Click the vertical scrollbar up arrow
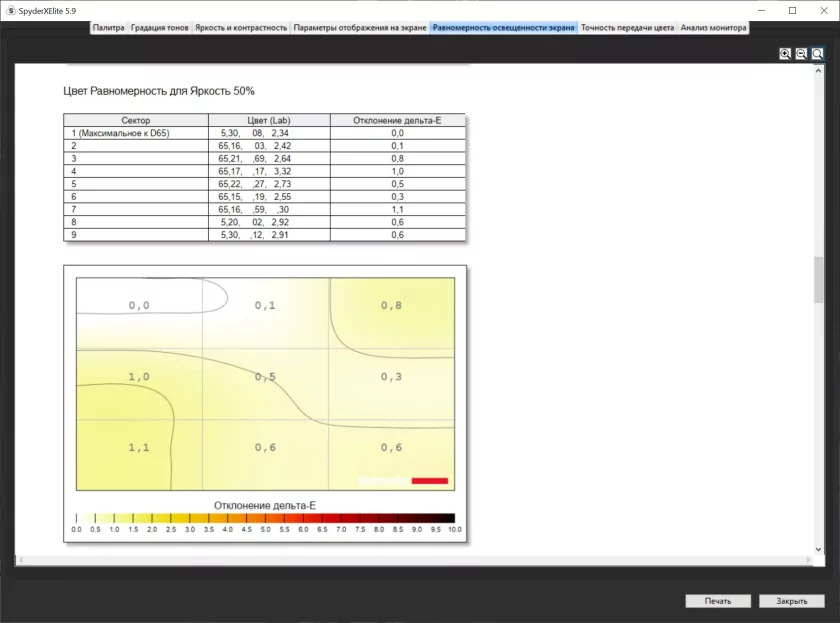840x623 pixels. point(818,71)
